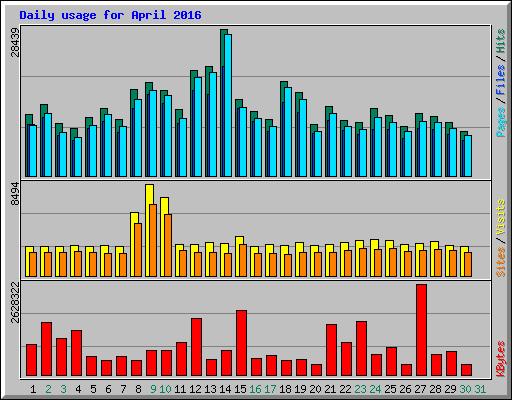
Task: Click day 14 on the x-axis
Action: (x=225, y=389)
